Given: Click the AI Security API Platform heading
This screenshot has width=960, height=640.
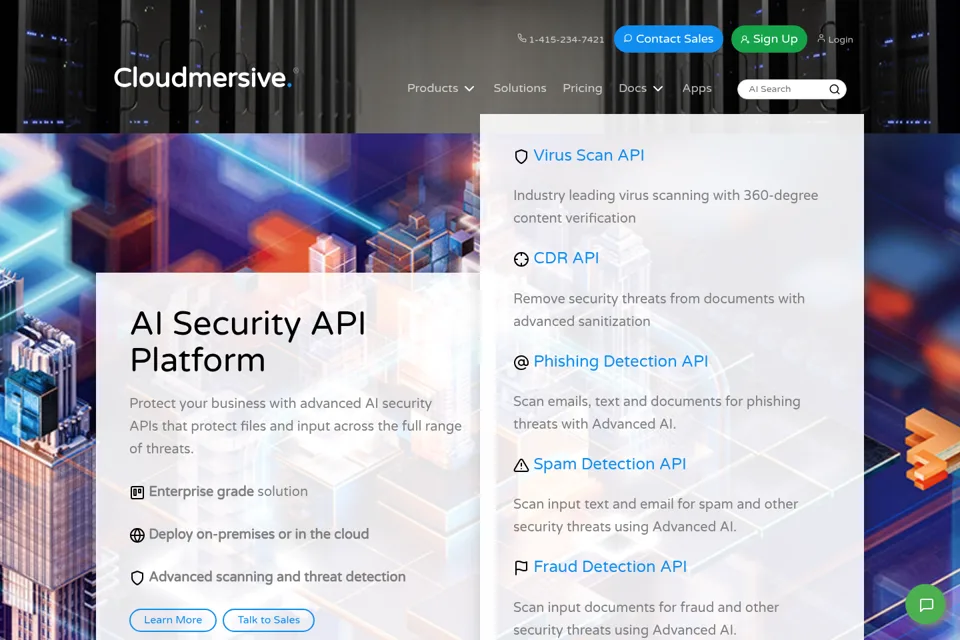Looking at the screenshot, I should pos(248,341).
